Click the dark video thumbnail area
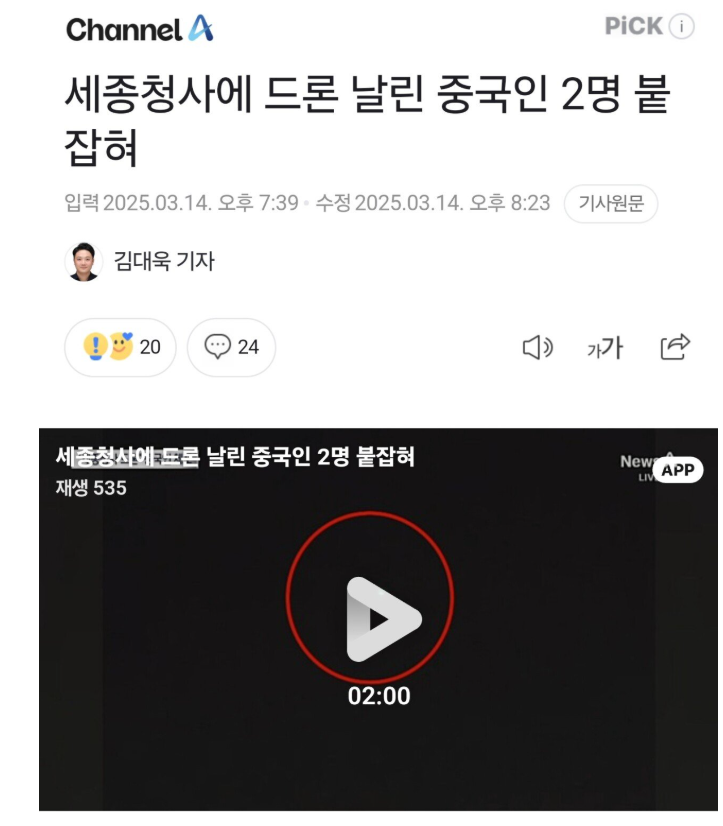Image resolution: width=723 pixels, height=826 pixels. pos(378,619)
